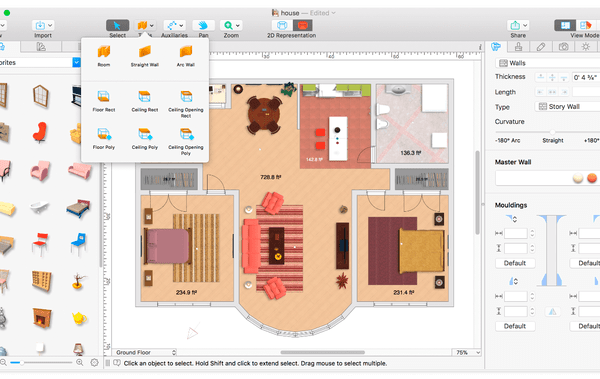Set thickness alignment to center
Screen dimensions: 600x379
552,77
